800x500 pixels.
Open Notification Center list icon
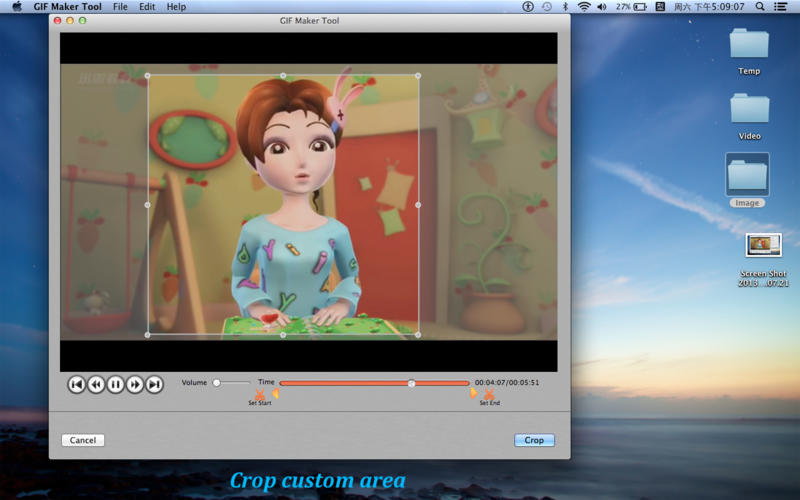click(x=780, y=7)
